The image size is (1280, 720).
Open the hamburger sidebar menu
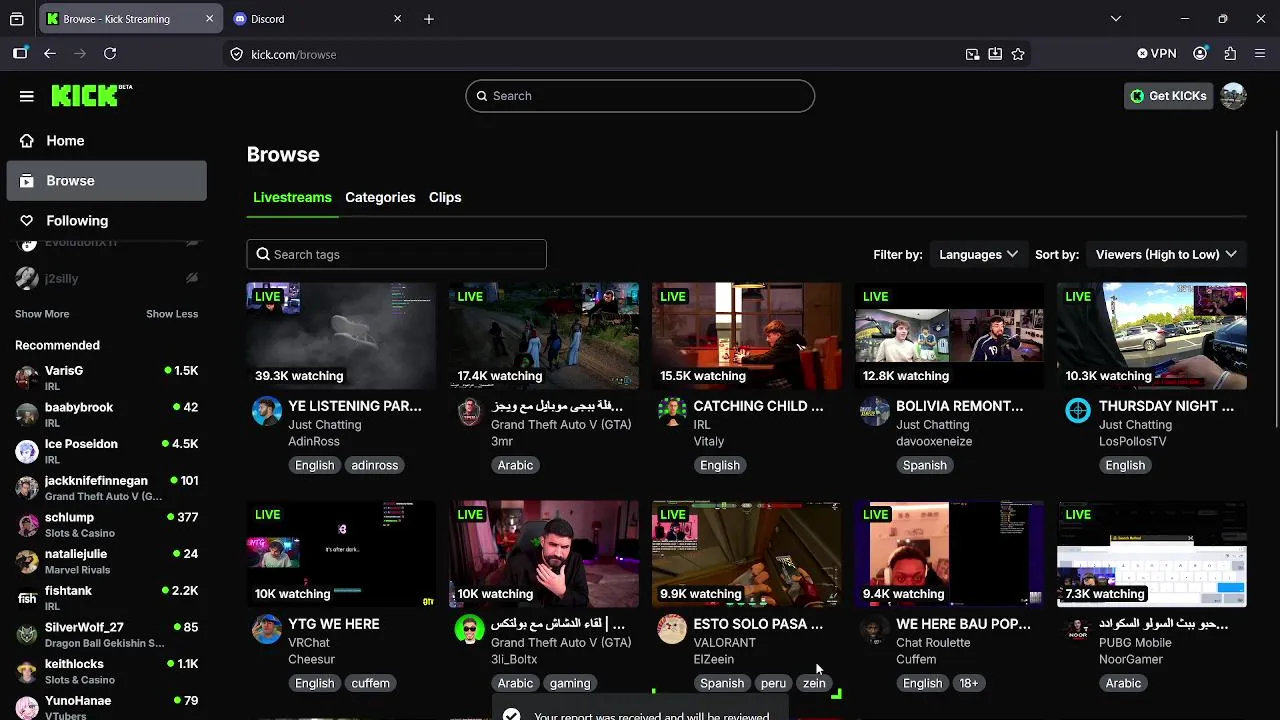[x=27, y=96]
